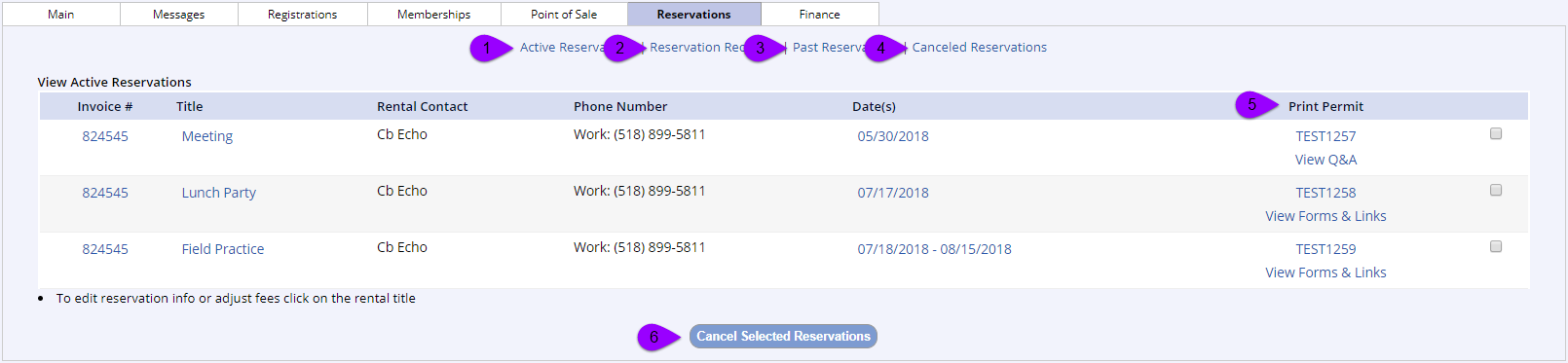Open the Registrations tab
Image resolution: width=1568 pixels, height=363 pixels.
pyautogui.click(x=303, y=14)
